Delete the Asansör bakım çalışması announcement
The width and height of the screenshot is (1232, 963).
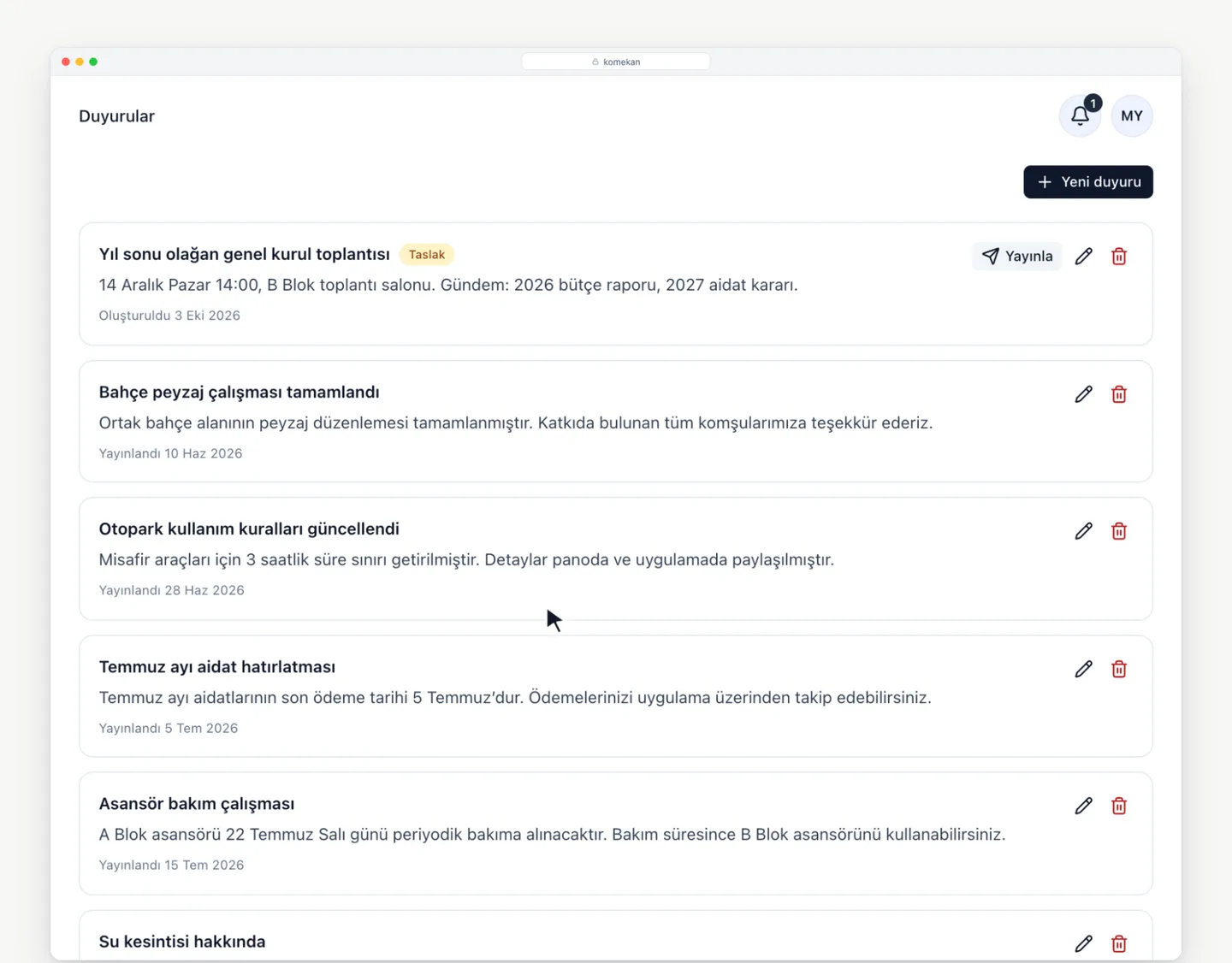coord(1119,806)
